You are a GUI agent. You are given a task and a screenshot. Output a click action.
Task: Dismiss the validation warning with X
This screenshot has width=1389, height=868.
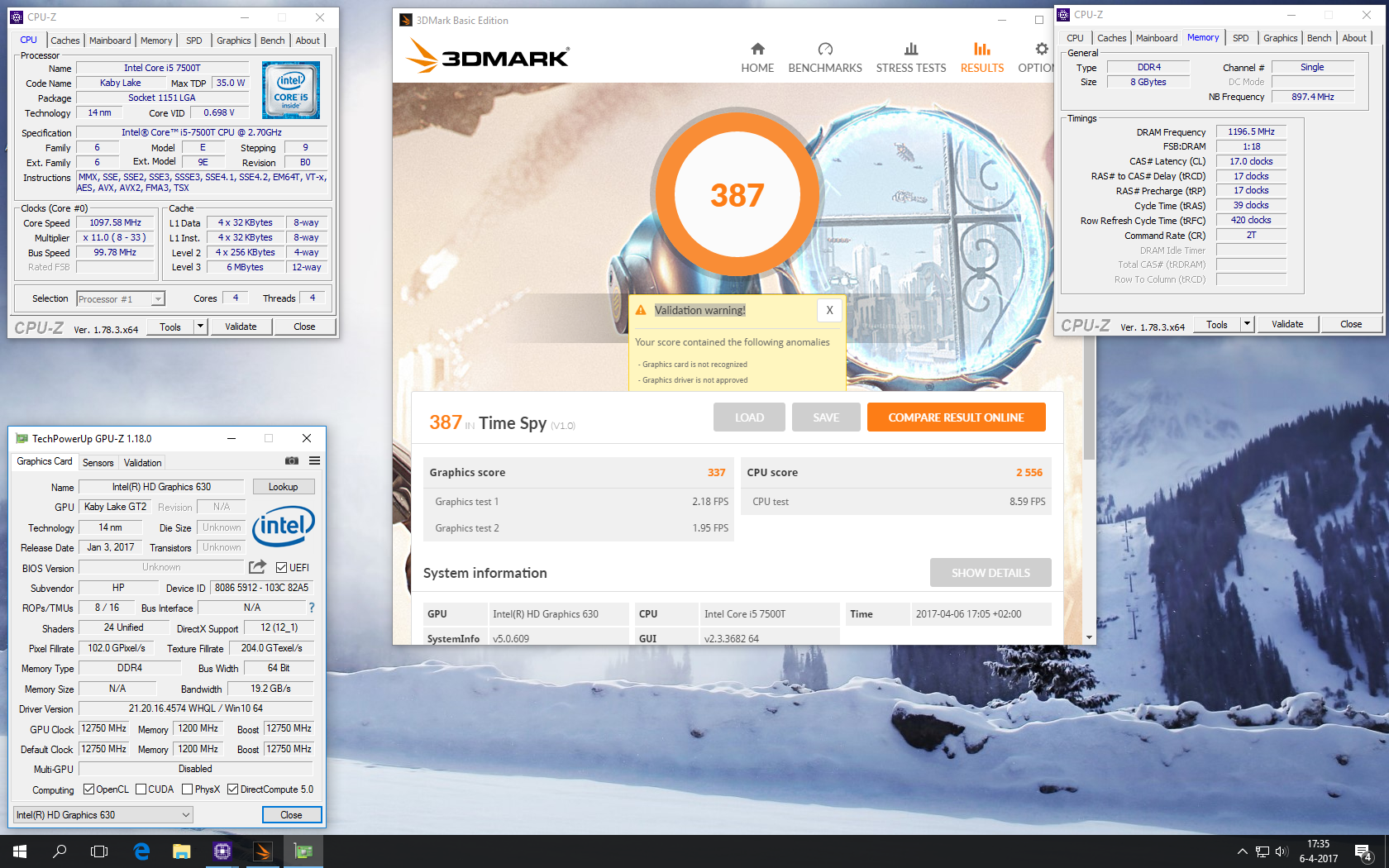[829, 310]
